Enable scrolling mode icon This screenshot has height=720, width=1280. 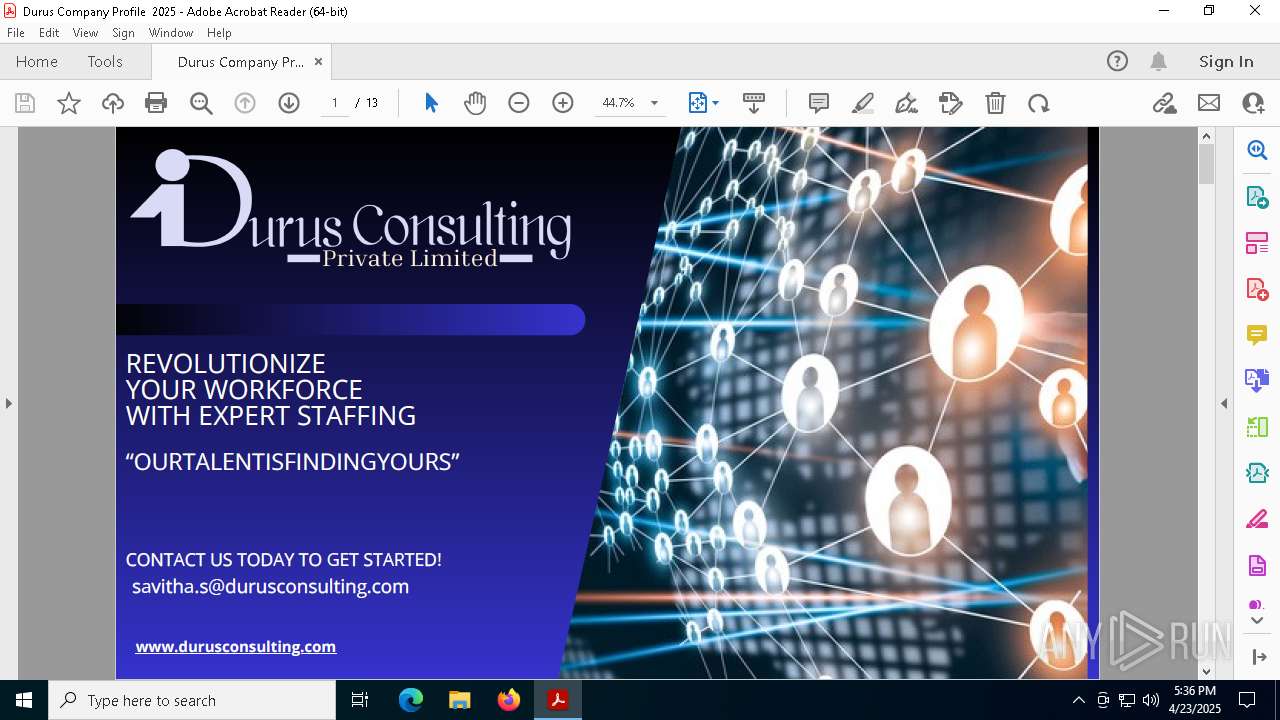(x=754, y=103)
